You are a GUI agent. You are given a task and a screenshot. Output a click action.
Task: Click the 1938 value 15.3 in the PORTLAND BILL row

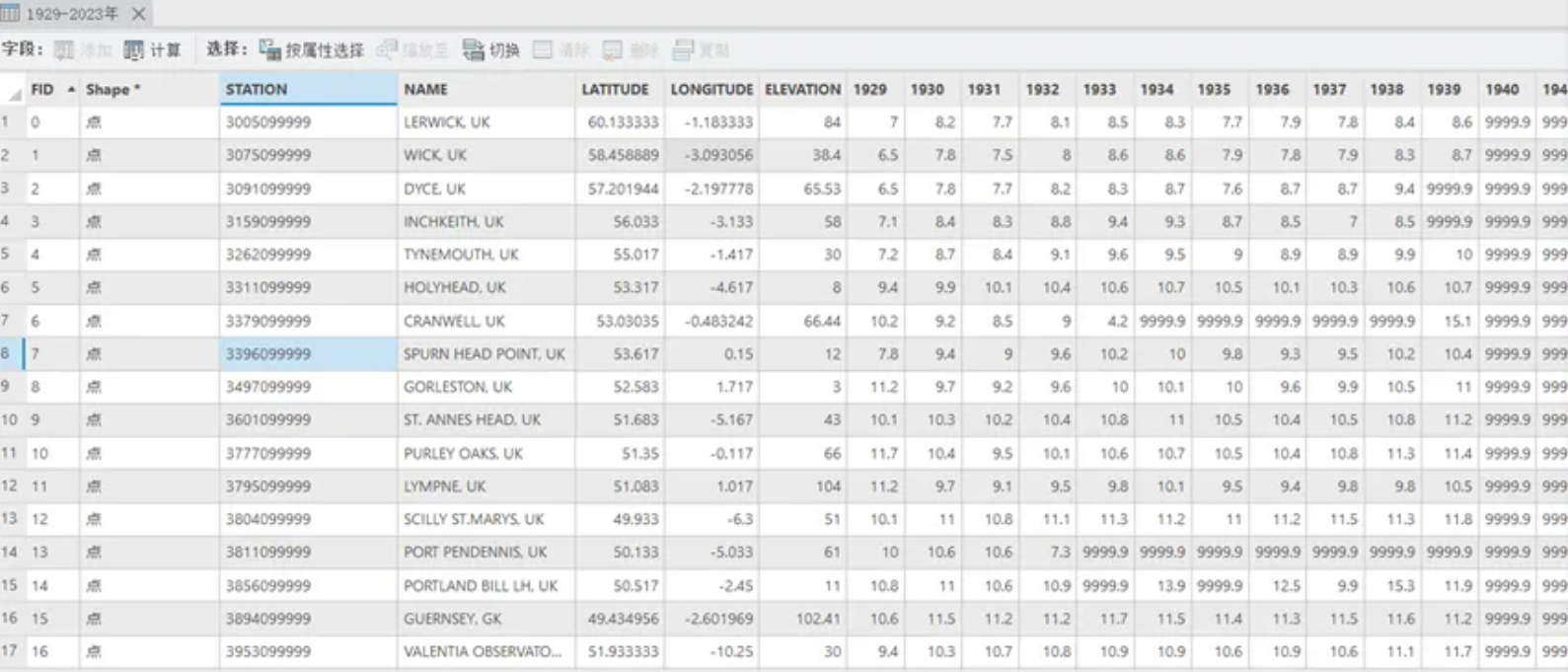[x=1391, y=585]
